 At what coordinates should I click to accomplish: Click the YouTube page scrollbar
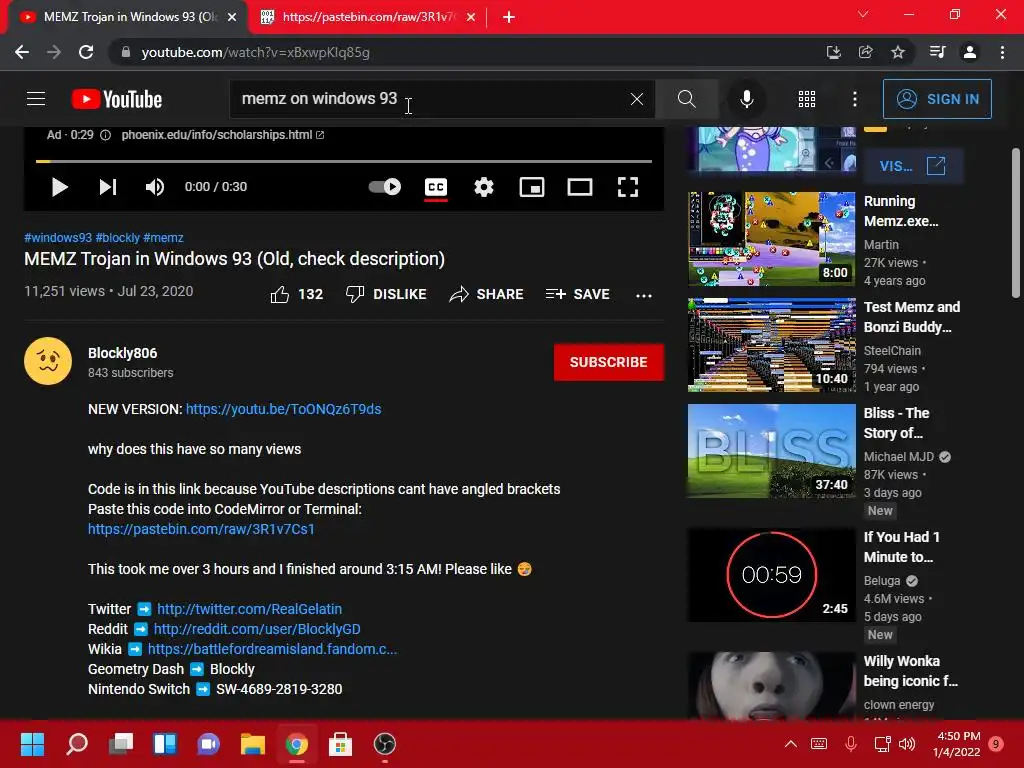(1016, 222)
